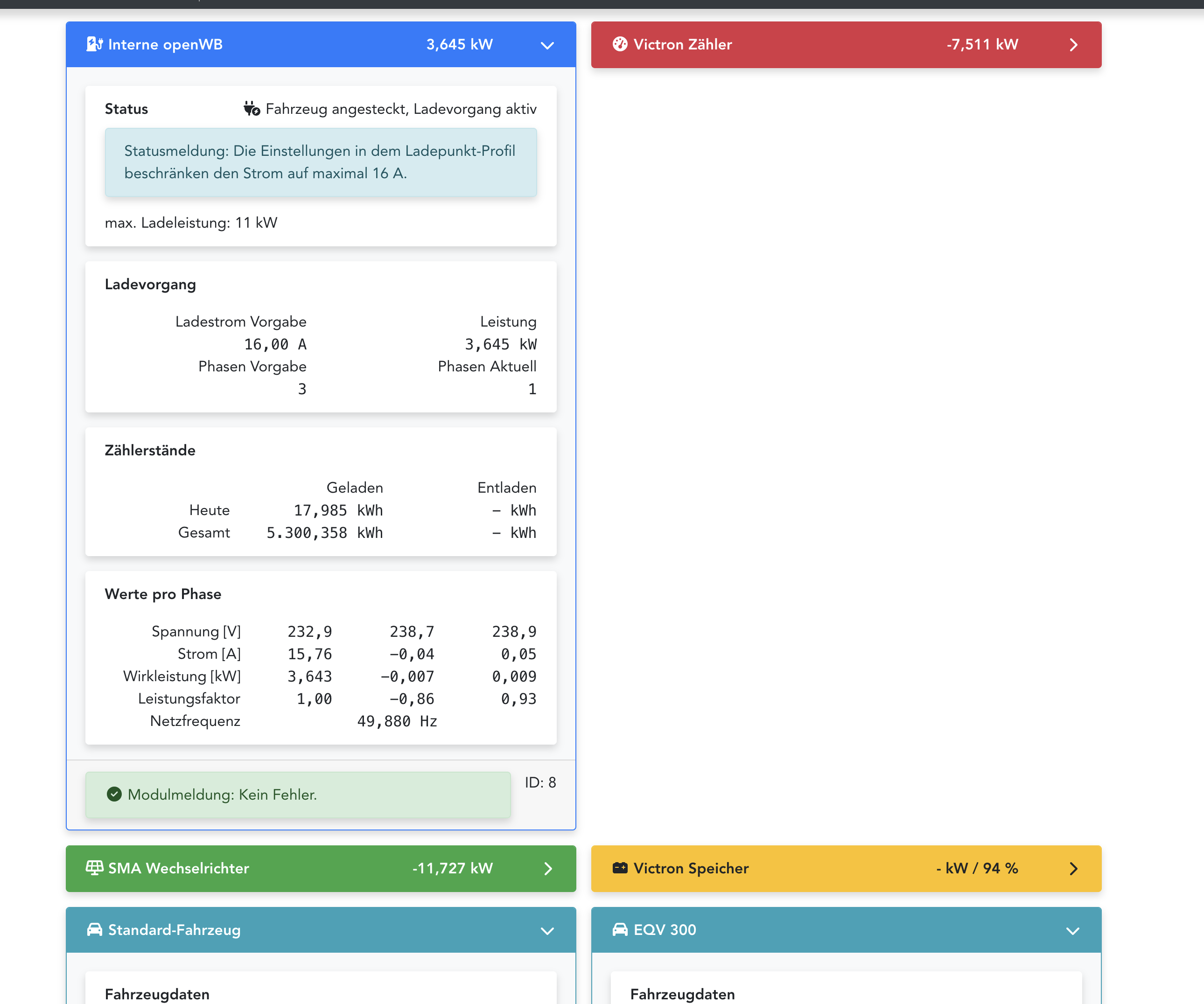Click the plug icon in the Status row
Image resolution: width=1204 pixels, height=1004 pixels.
[x=252, y=109]
